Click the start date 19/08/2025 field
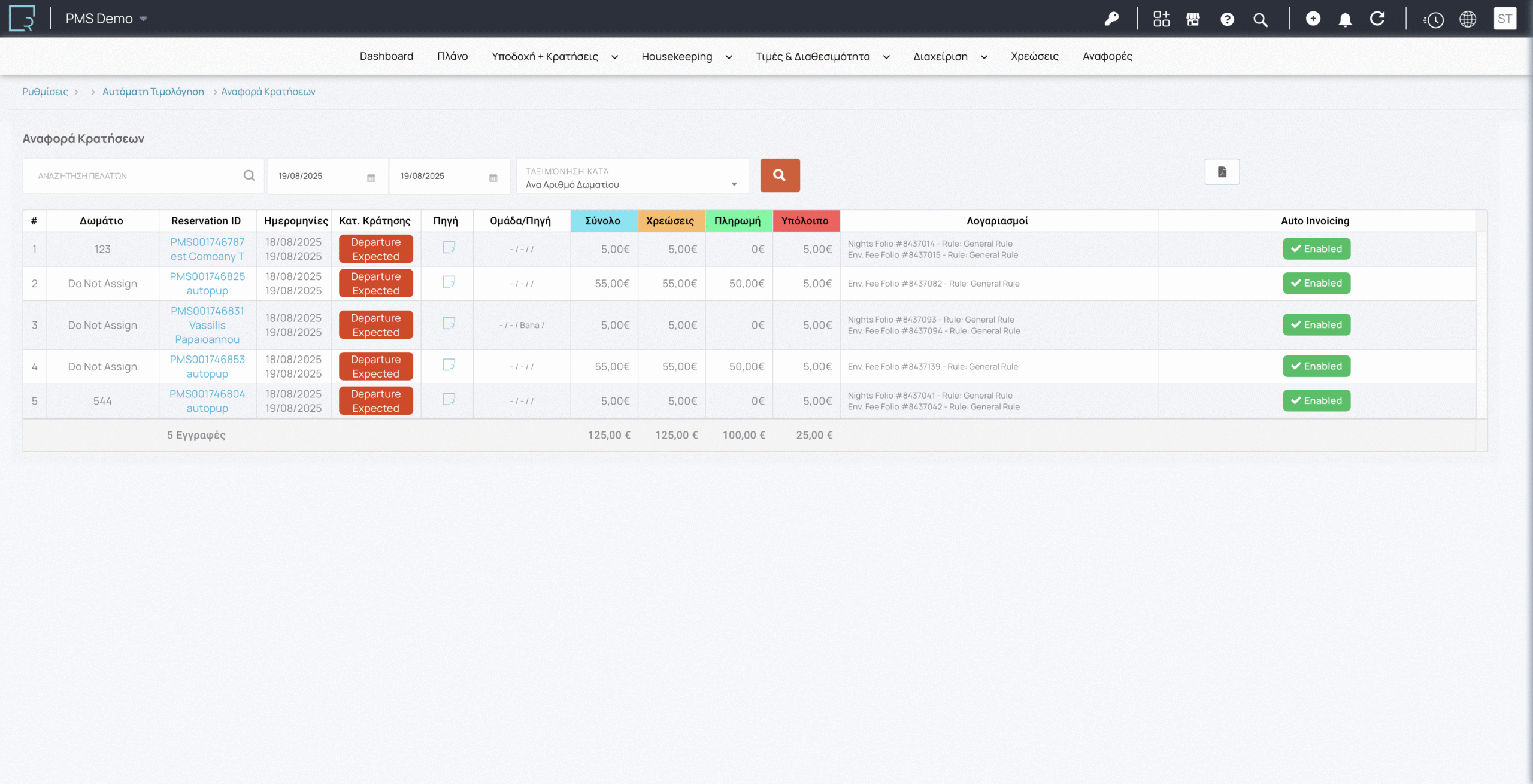Screen dimensions: 1533x784 328,176
